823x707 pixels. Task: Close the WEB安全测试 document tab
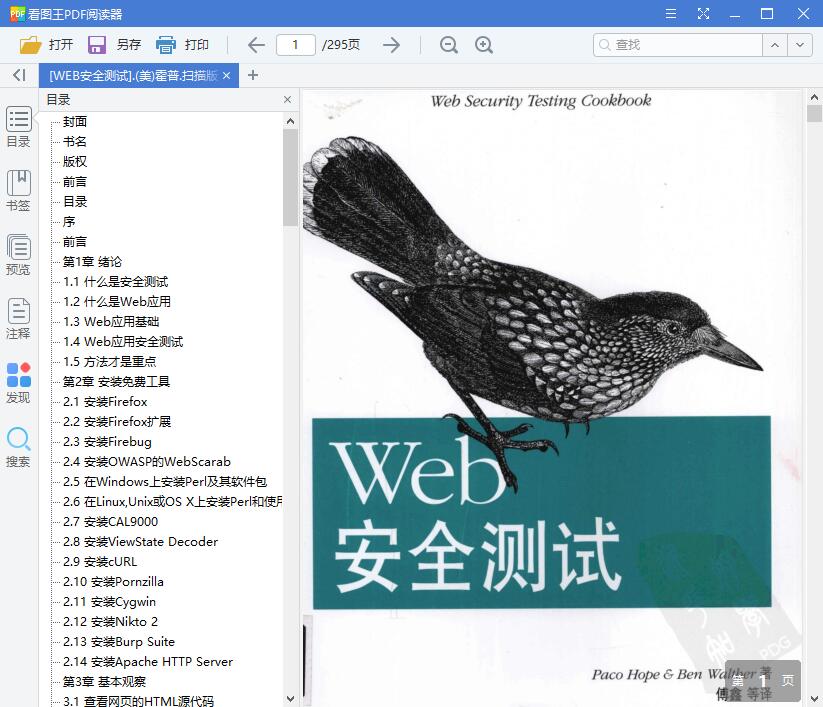pyautogui.click(x=226, y=76)
